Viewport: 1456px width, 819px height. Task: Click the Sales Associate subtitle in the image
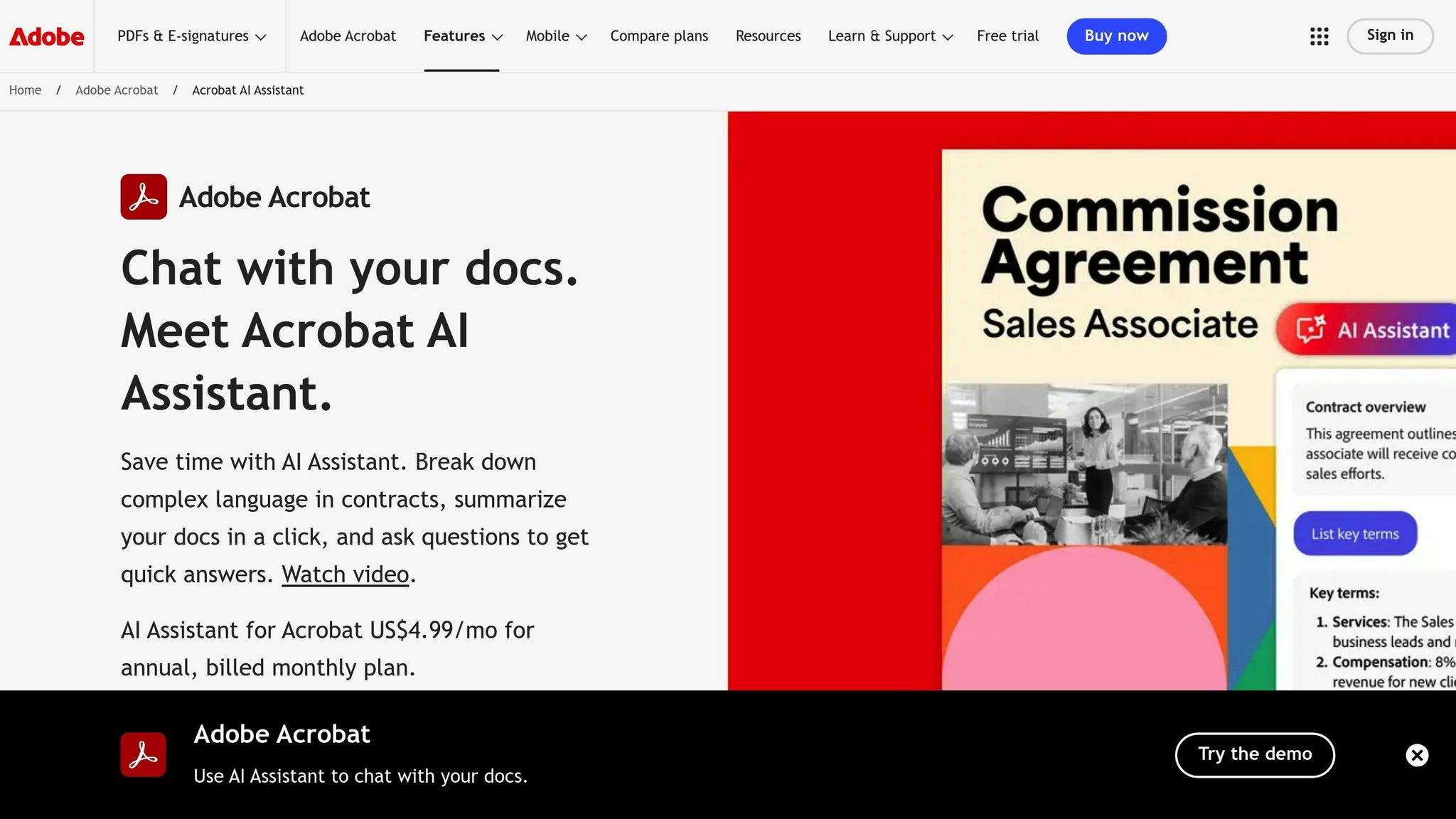point(1120,324)
